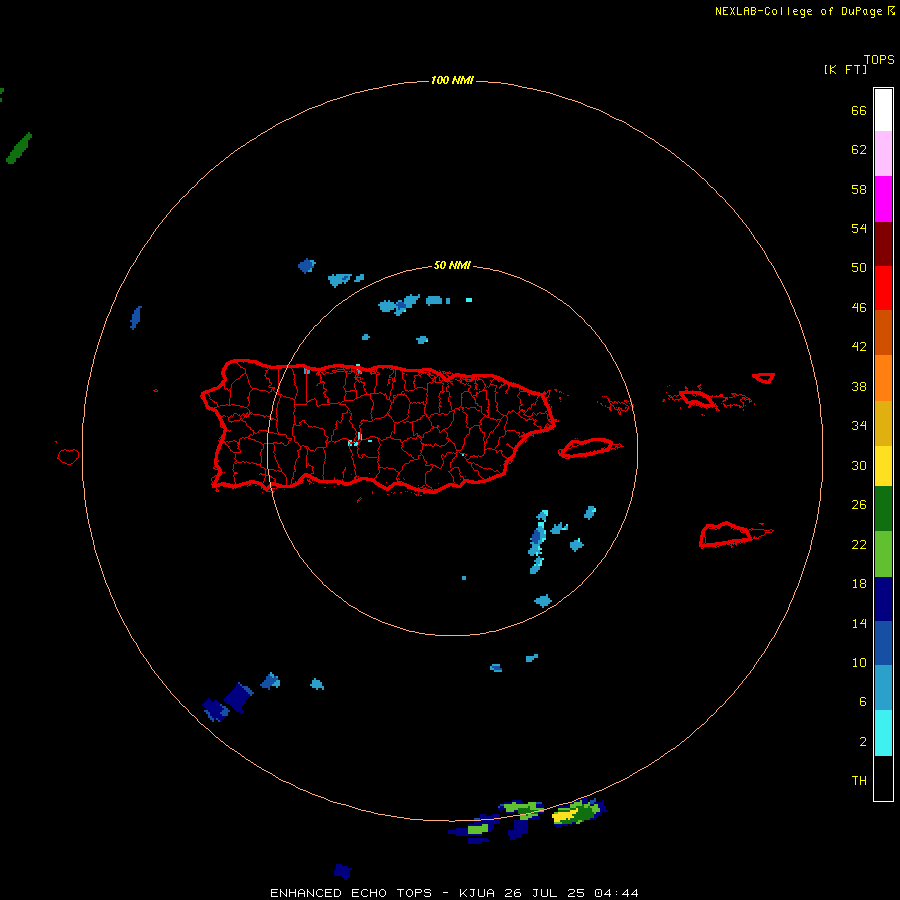Screen dimensions: 900x900
Task: Click legend value 26
Action: [859, 505]
